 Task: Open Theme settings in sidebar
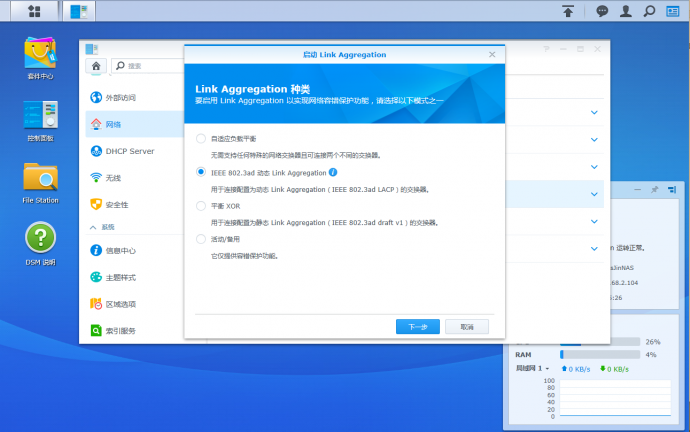(x=134, y=277)
